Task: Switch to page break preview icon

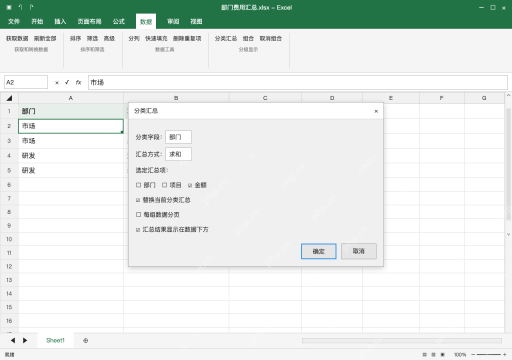Action: (x=443, y=355)
